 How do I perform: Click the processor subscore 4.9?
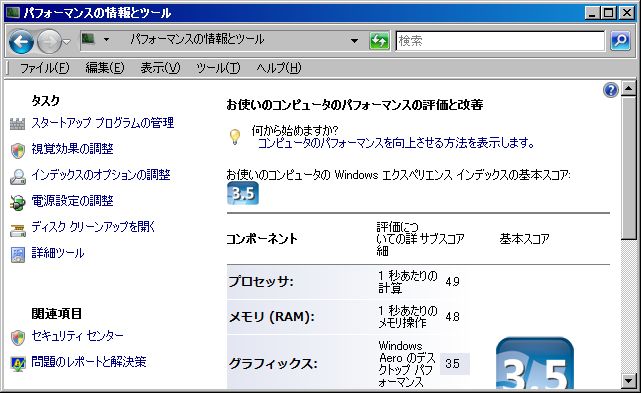(x=452, y=282)
